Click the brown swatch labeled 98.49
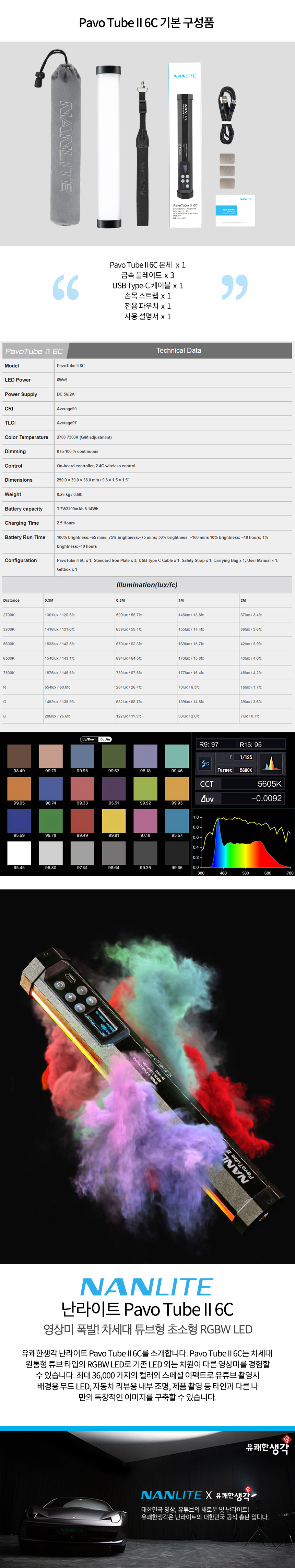The width and height of the screenshot is (295, 1568). pyautogui.click(x=19, y=757)
